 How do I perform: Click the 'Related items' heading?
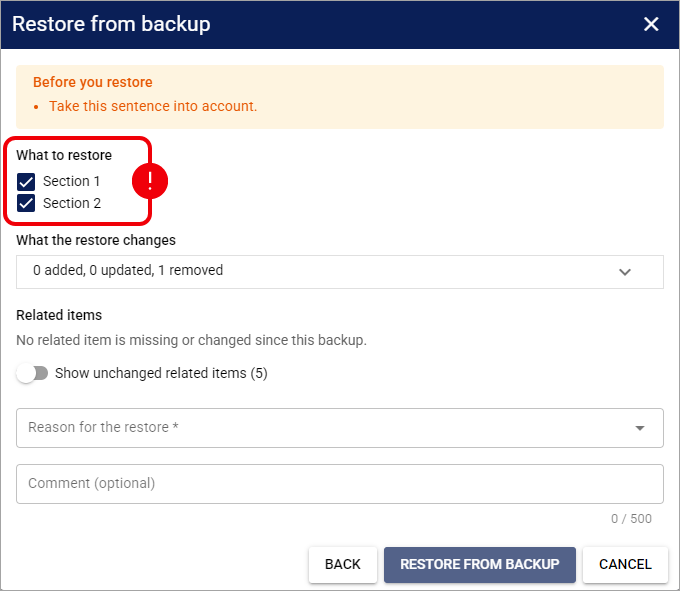[59, 315]
